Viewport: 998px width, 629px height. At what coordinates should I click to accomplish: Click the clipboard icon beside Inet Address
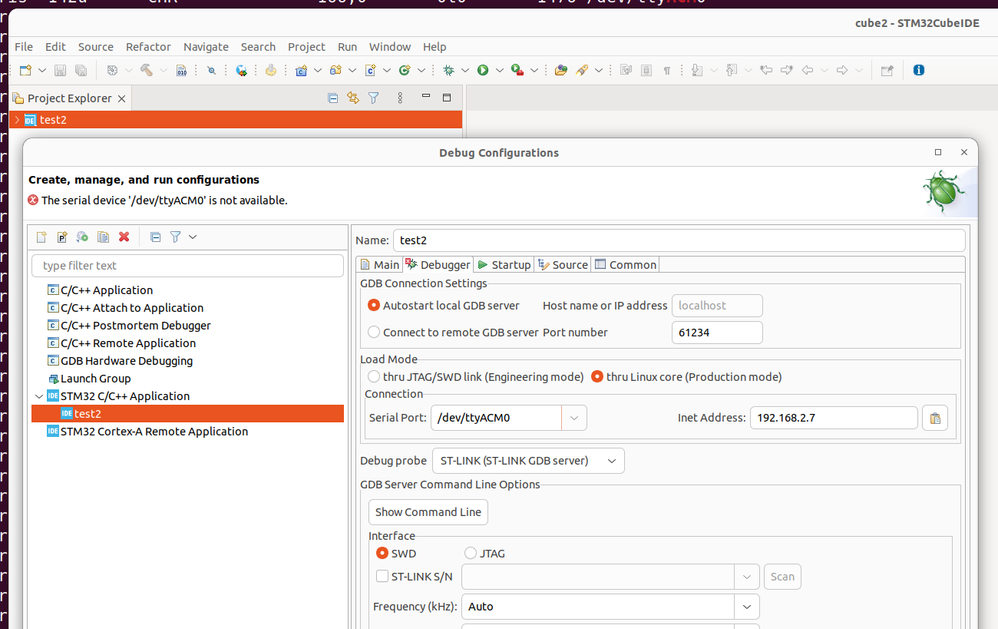coord(935,418)
